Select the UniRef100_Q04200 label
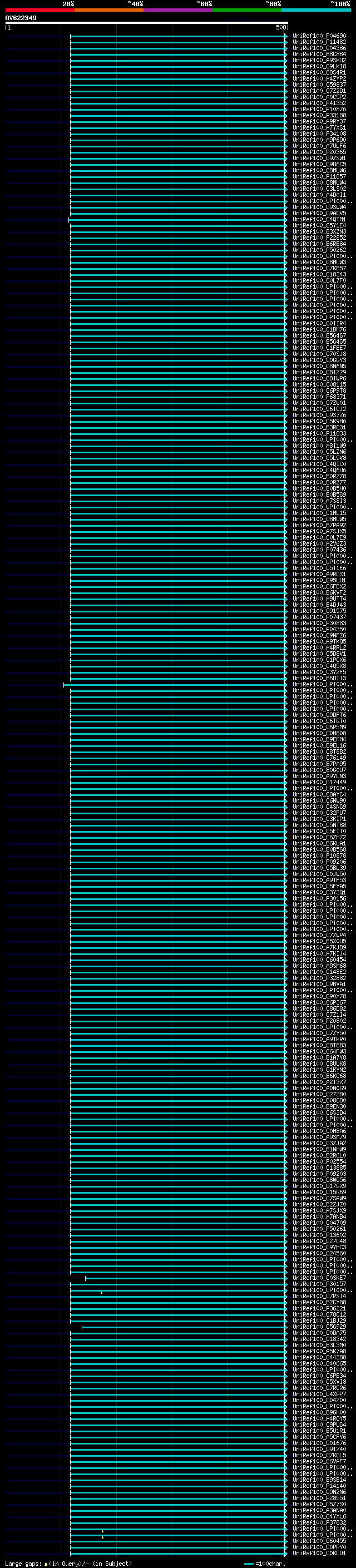The image size is (356, 1568). [319, 1400]
